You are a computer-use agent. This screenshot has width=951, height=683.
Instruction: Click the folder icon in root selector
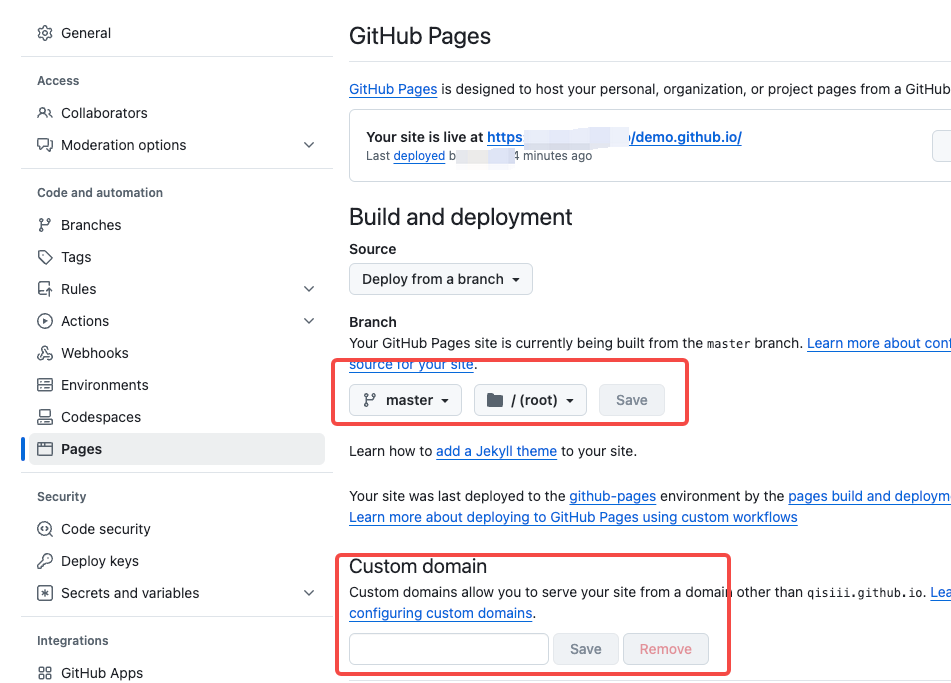coord(495,400)
